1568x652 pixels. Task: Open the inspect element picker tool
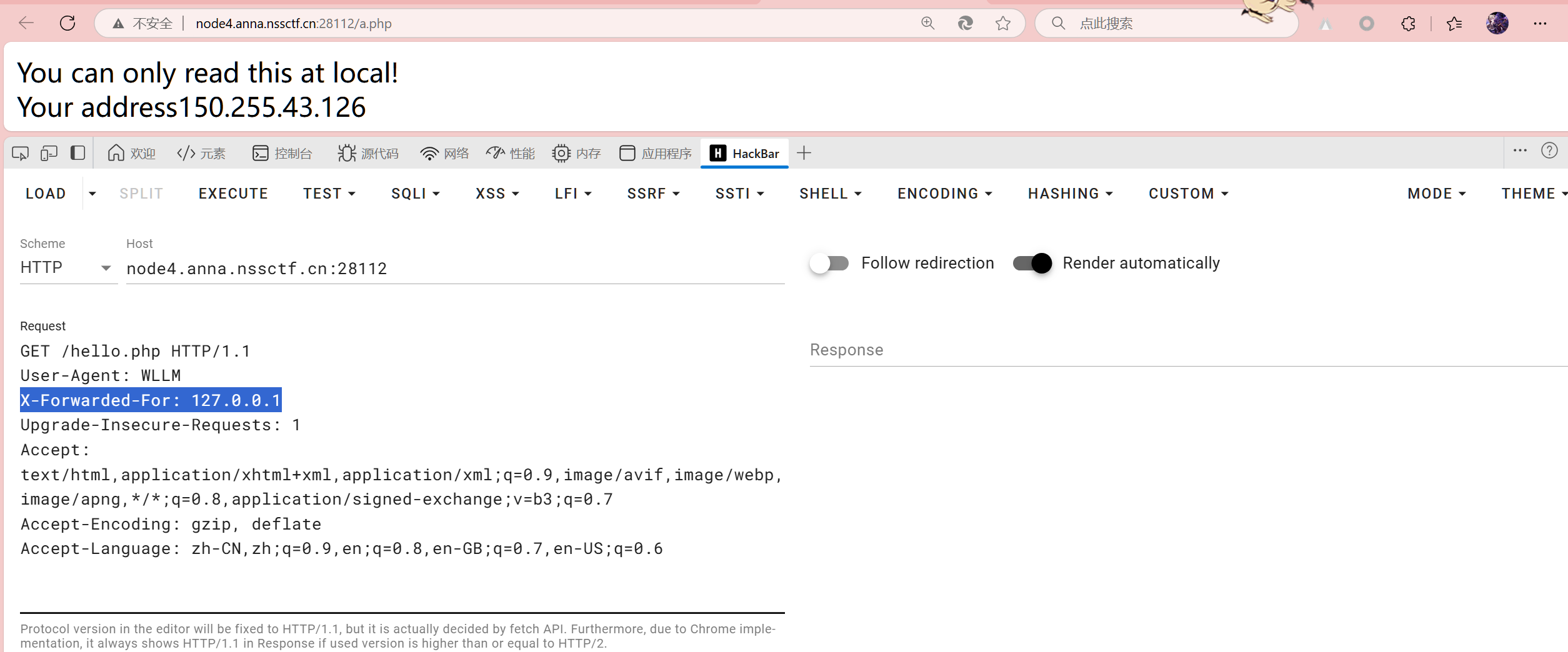20,153
